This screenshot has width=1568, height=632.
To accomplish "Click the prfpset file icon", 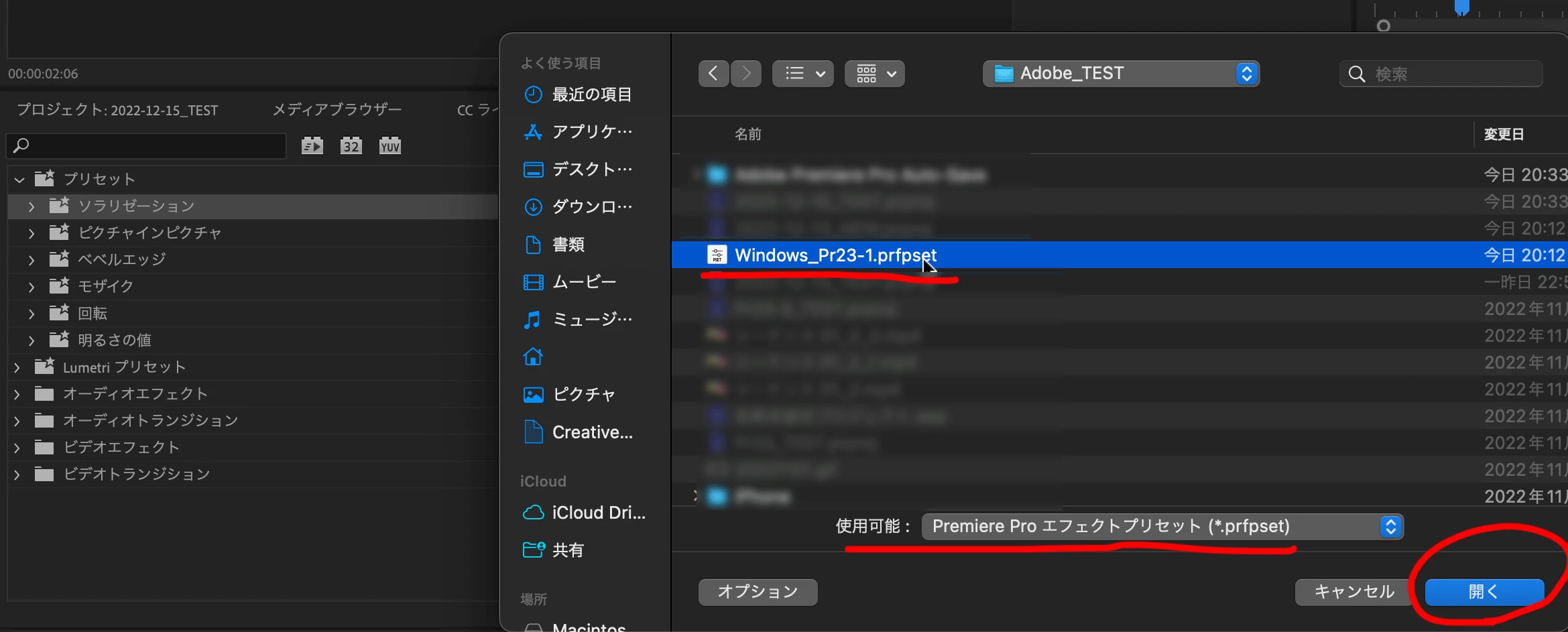I will pos(717,255).
